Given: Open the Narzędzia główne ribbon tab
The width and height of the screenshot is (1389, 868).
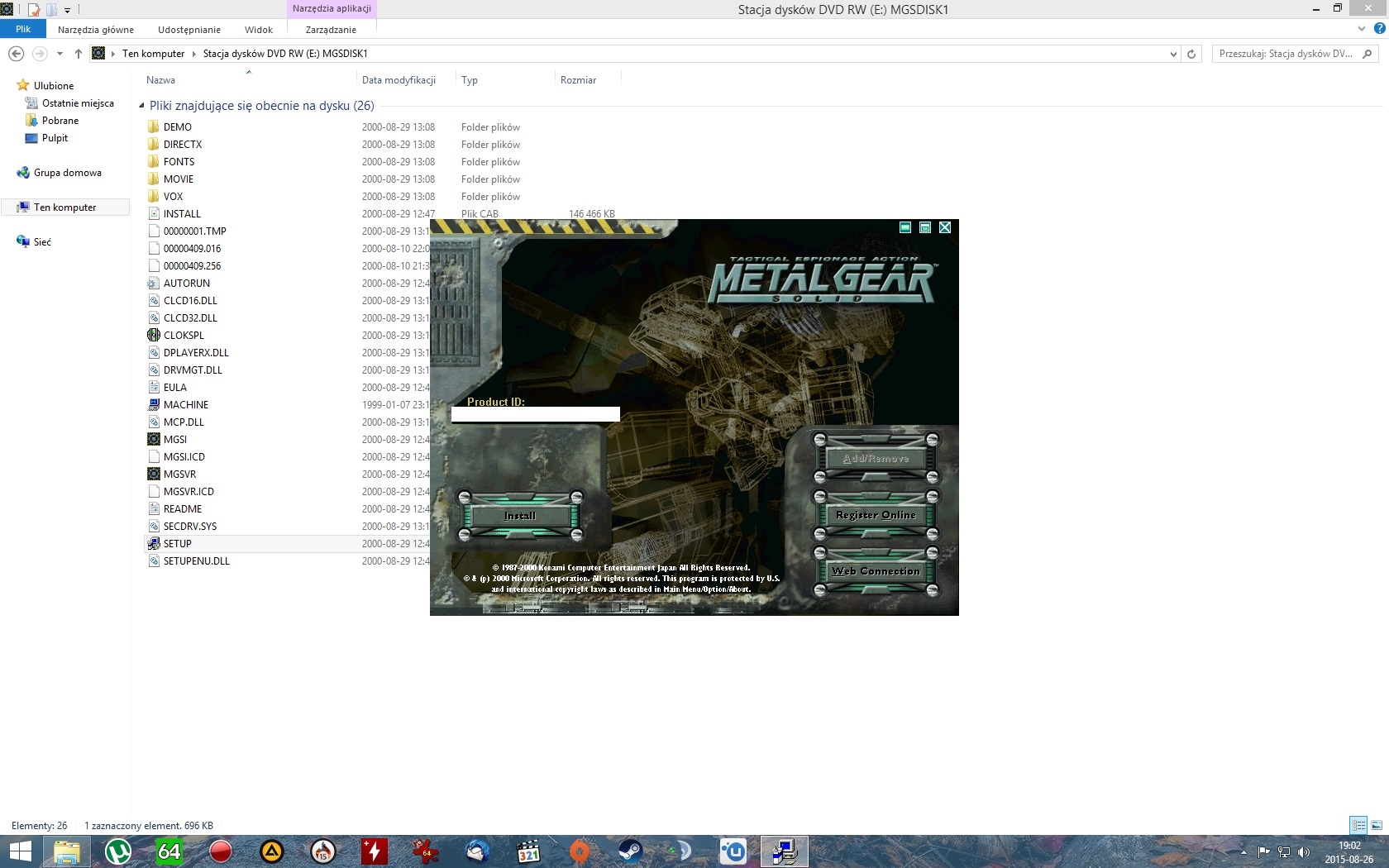Looking at the screenshot, I should (x=96, y=30).
